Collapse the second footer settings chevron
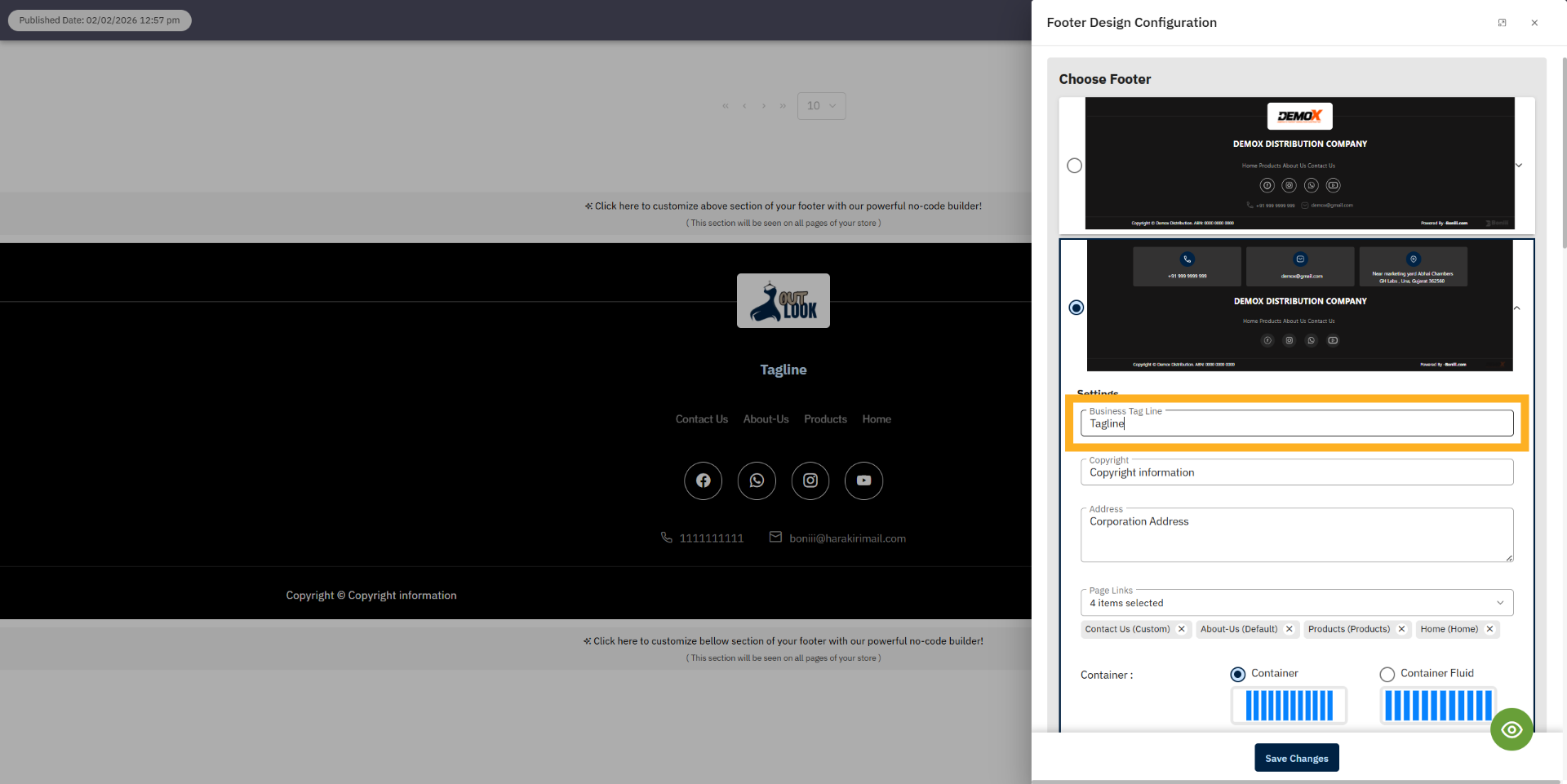This screenshot has height=784, width=1567. [1517, 308]
